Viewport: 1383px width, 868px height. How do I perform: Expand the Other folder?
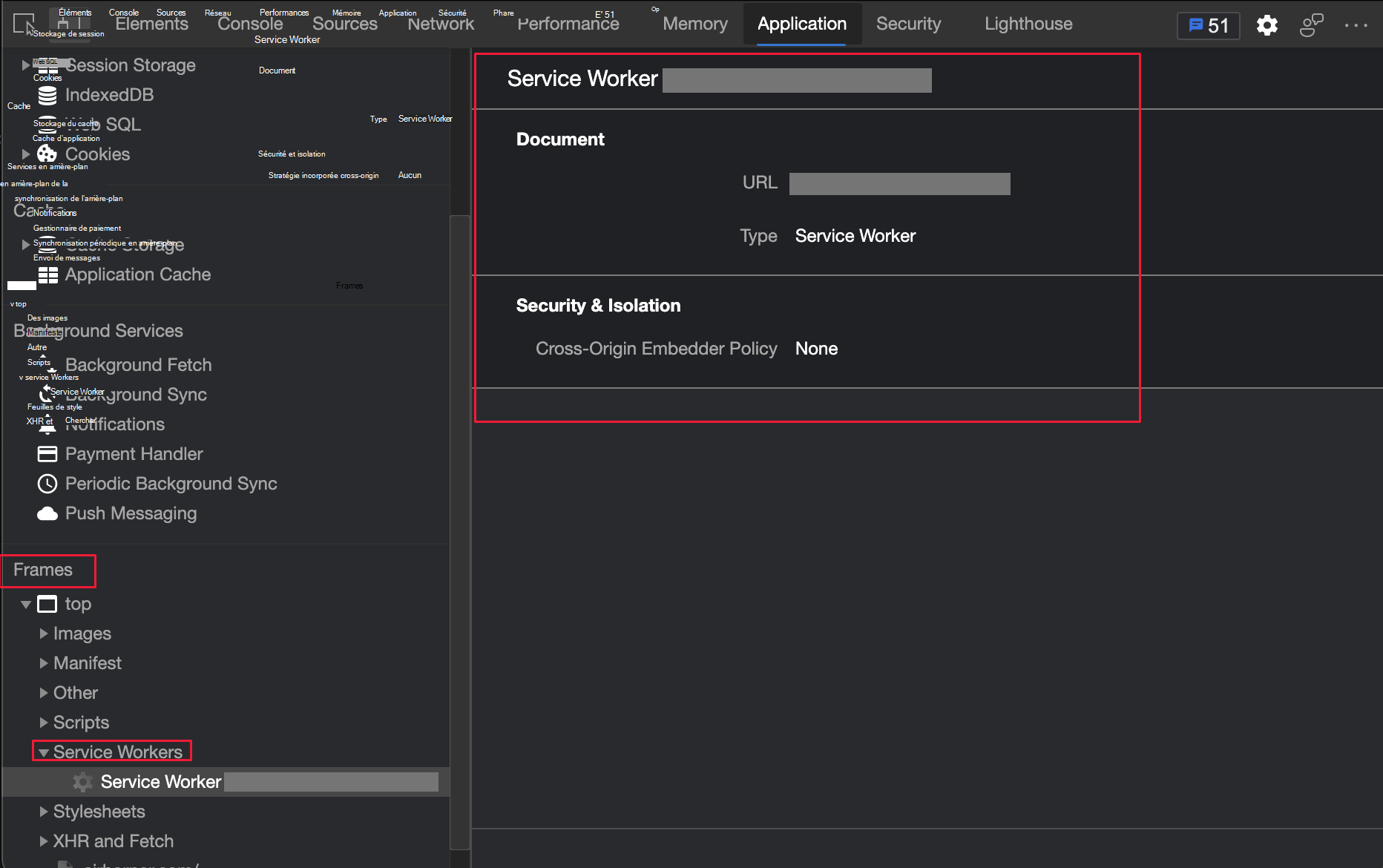tap(44, 693)
